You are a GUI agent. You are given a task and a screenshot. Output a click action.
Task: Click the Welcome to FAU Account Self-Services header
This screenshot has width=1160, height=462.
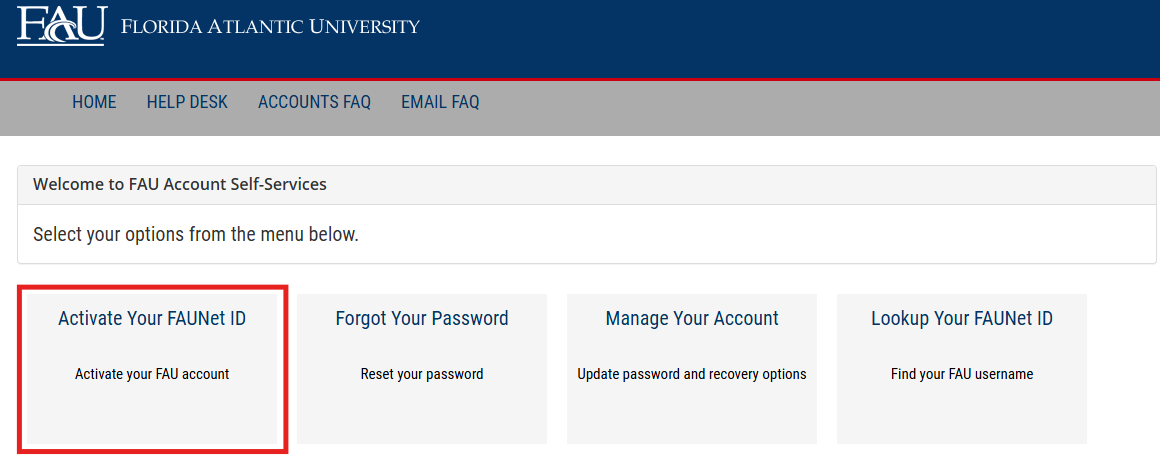(180, 184)
